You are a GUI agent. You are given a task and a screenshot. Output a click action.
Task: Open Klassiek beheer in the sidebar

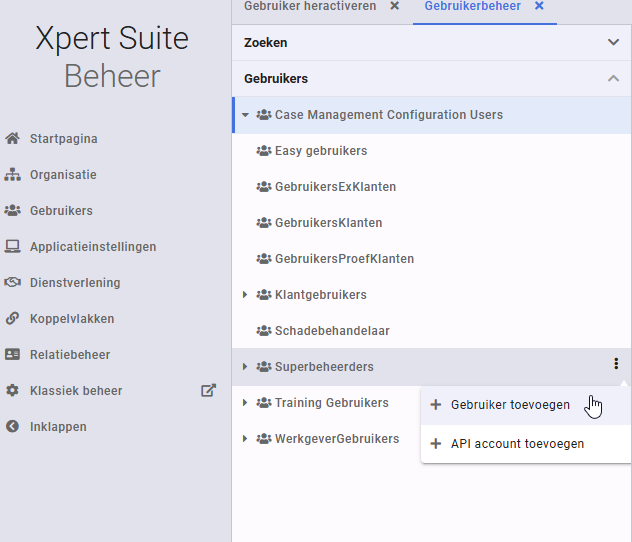[76, 390]
